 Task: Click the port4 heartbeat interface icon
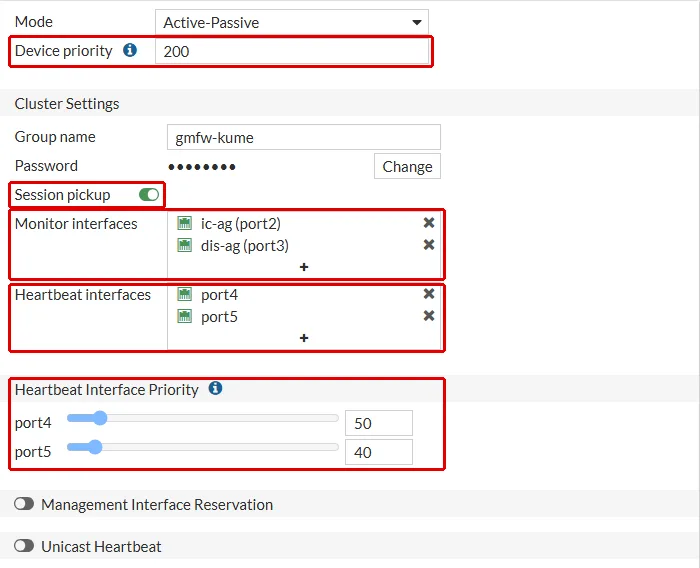[x=184, y=294]
